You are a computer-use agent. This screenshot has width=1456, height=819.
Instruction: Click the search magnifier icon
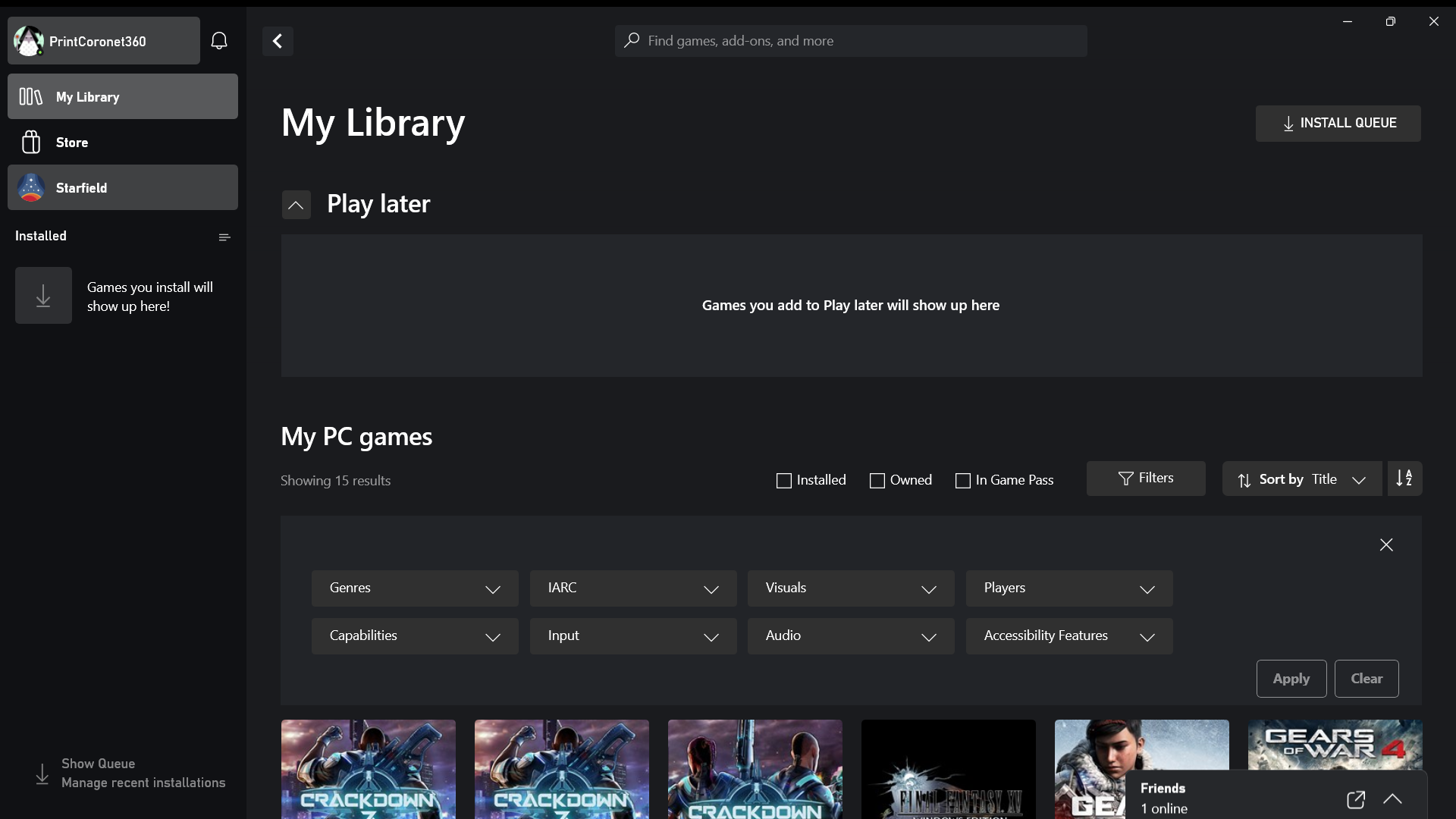point(632,40)
